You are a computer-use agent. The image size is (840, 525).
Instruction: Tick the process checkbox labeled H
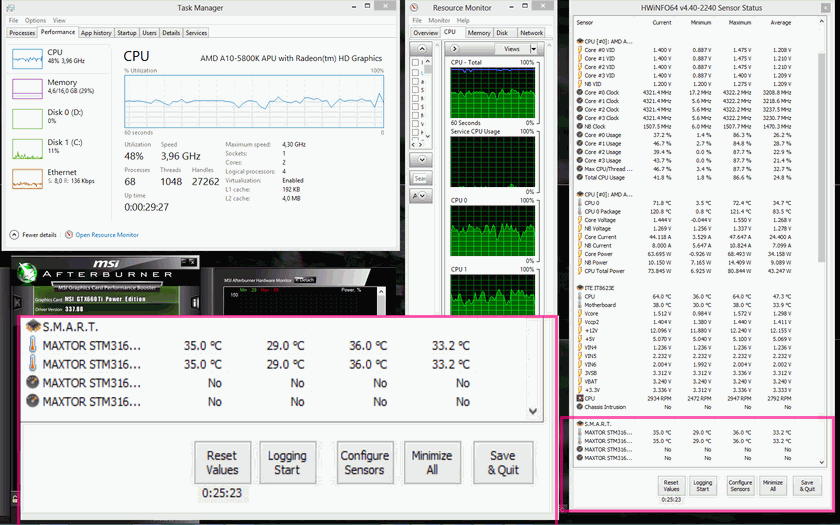pos(415,132)
